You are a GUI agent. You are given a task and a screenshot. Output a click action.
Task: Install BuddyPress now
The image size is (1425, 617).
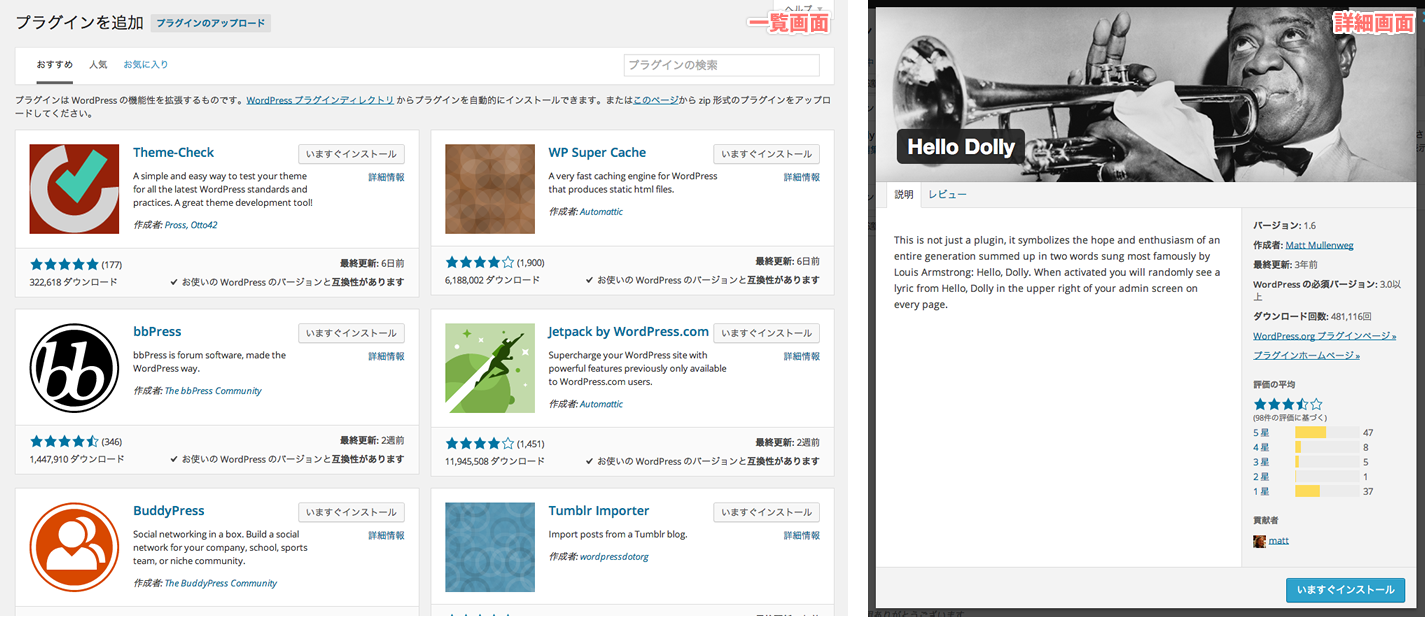pyautogui.click(x=351, y=512)
